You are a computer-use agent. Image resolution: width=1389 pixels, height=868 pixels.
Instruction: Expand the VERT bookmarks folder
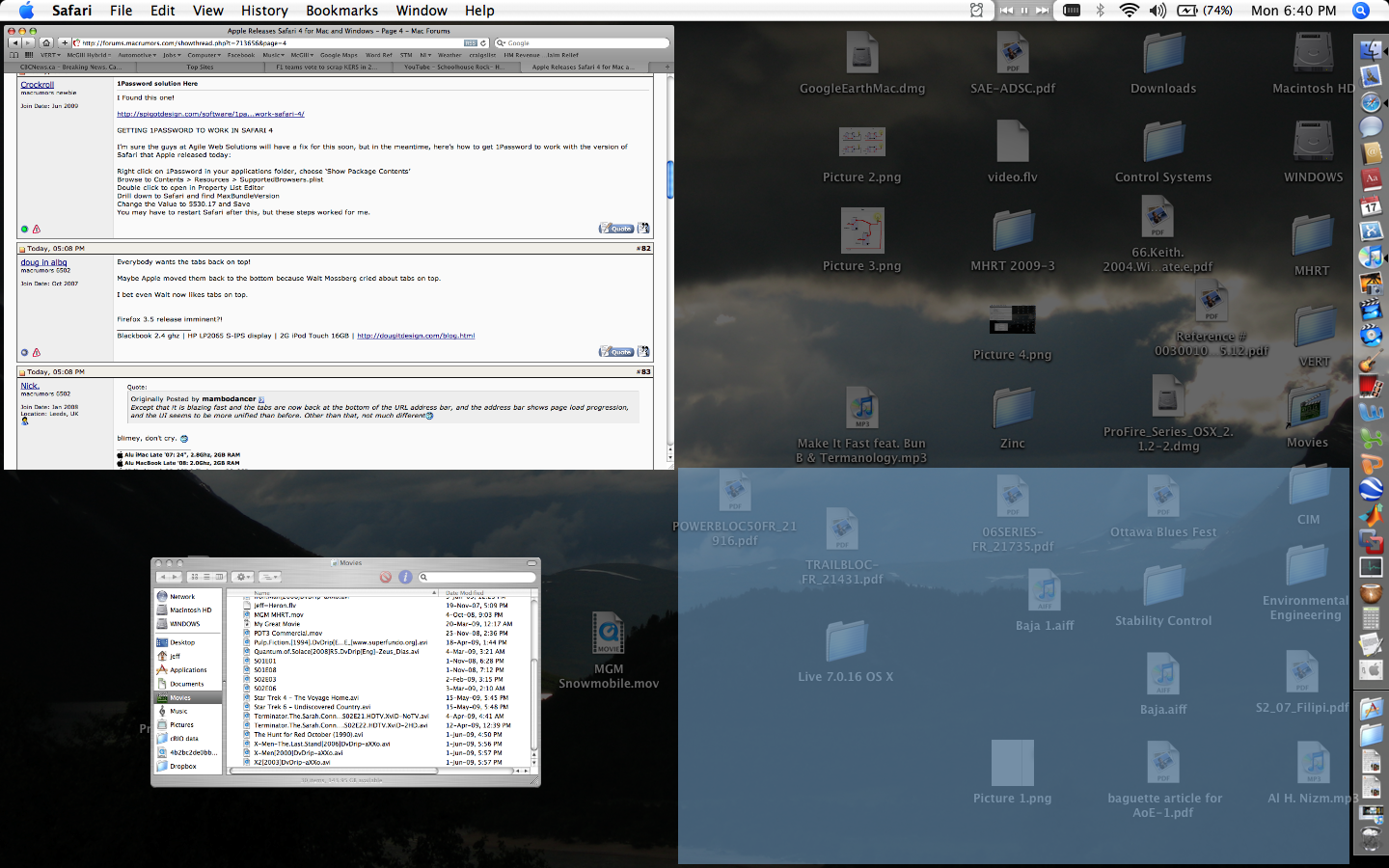50,55
